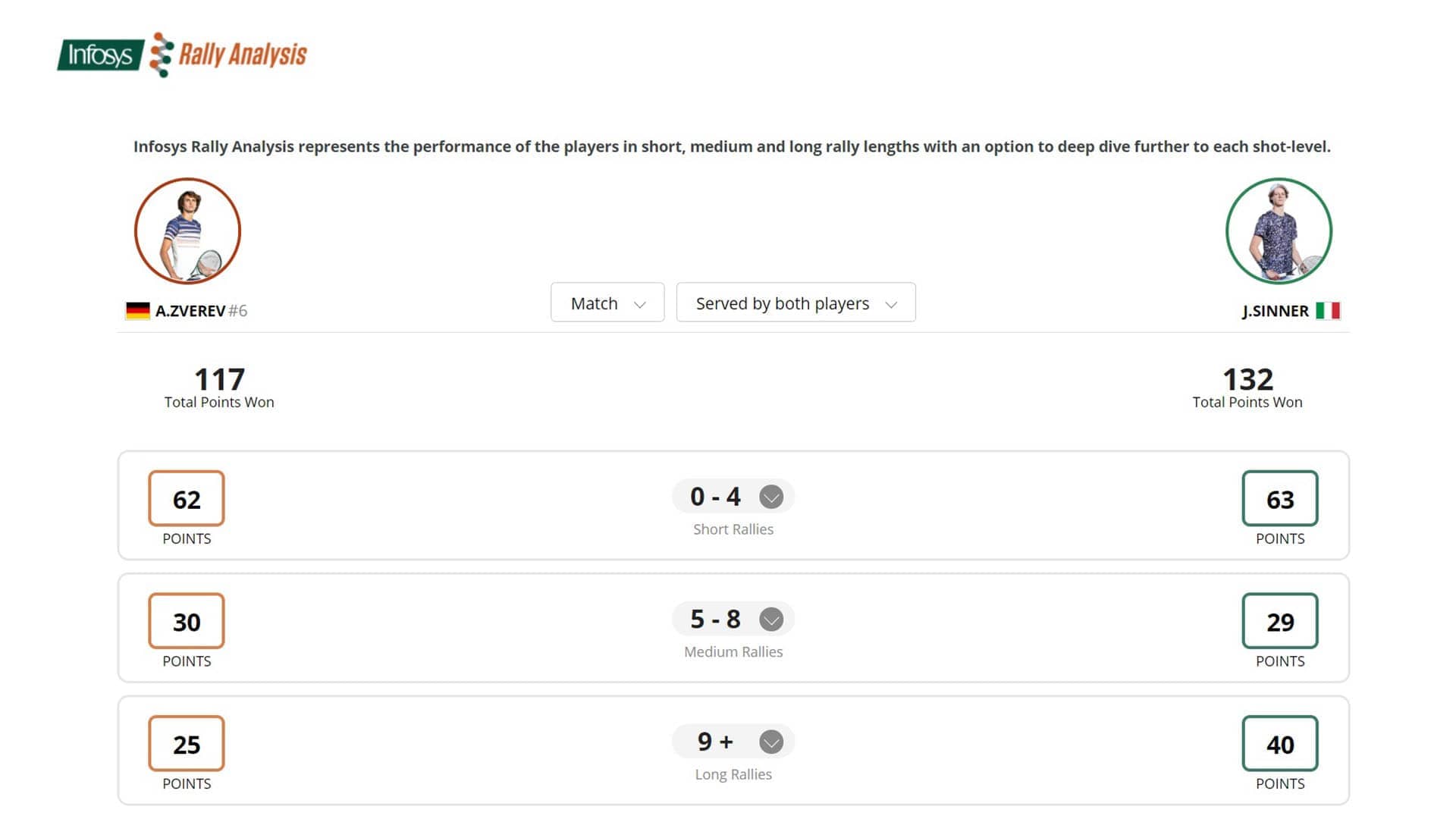Select Zverev's 25 long rally points box

(187, 743)
